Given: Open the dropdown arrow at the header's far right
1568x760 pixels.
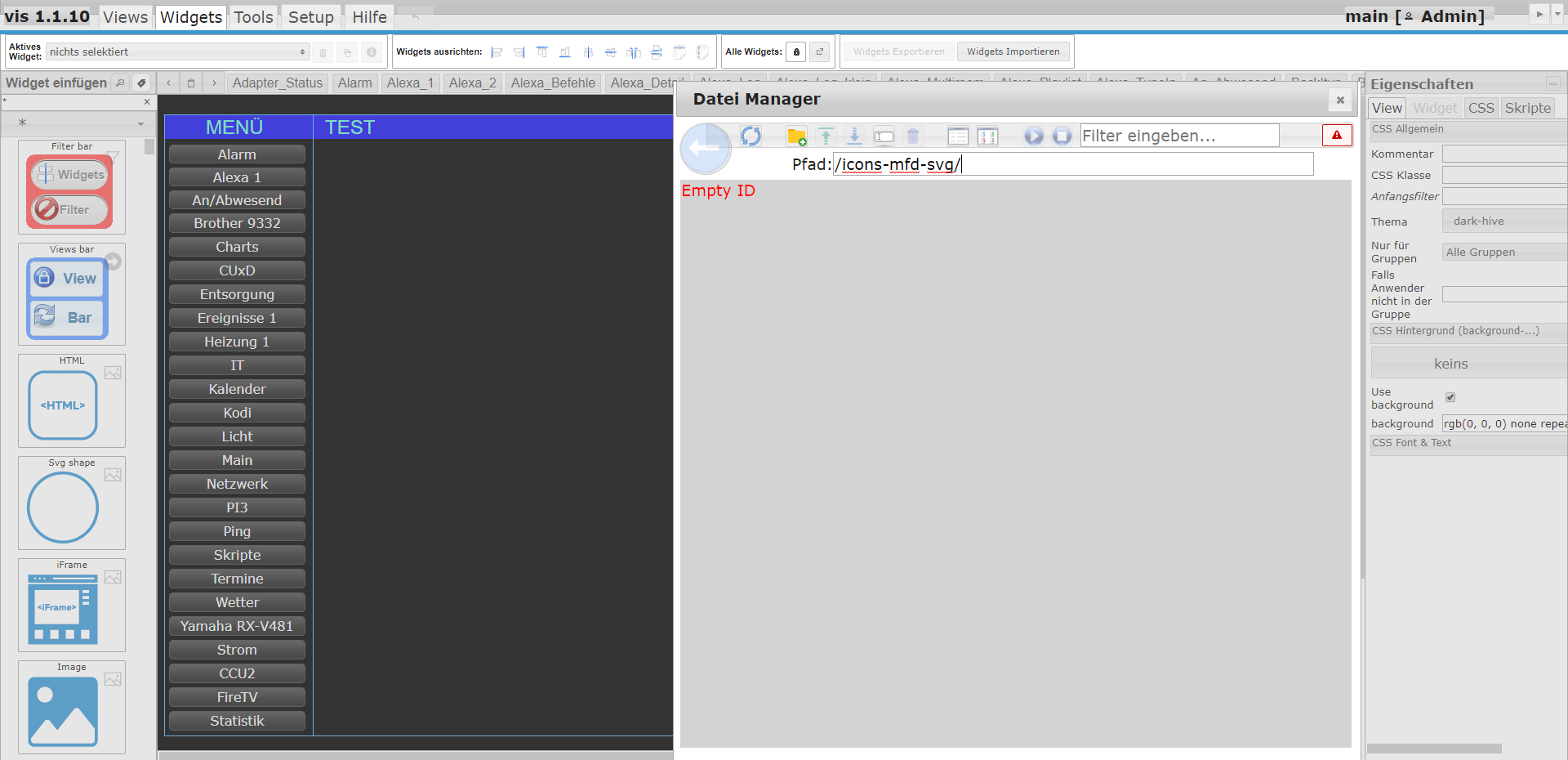Looking at the screenshot, I should click(1558, 14).
